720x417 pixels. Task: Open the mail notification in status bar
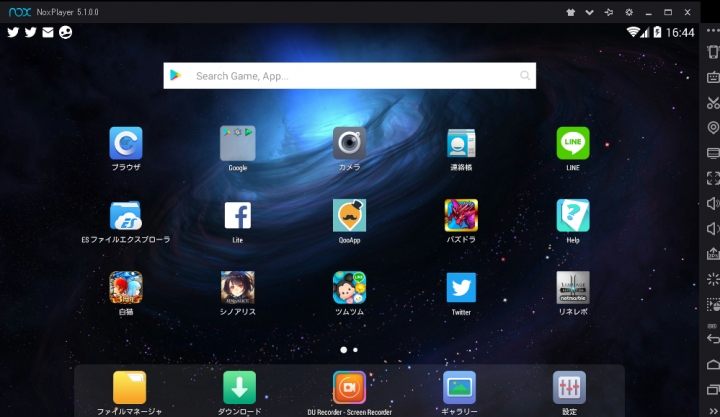point(48,32)
